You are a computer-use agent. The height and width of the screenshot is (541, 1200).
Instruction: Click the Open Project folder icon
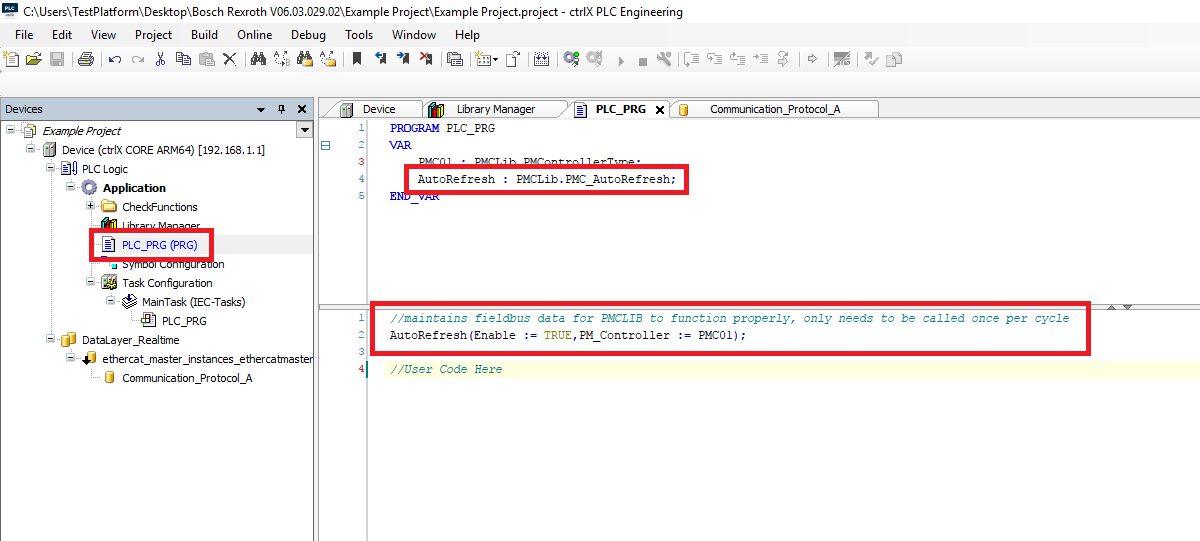[x=34, y=59]
